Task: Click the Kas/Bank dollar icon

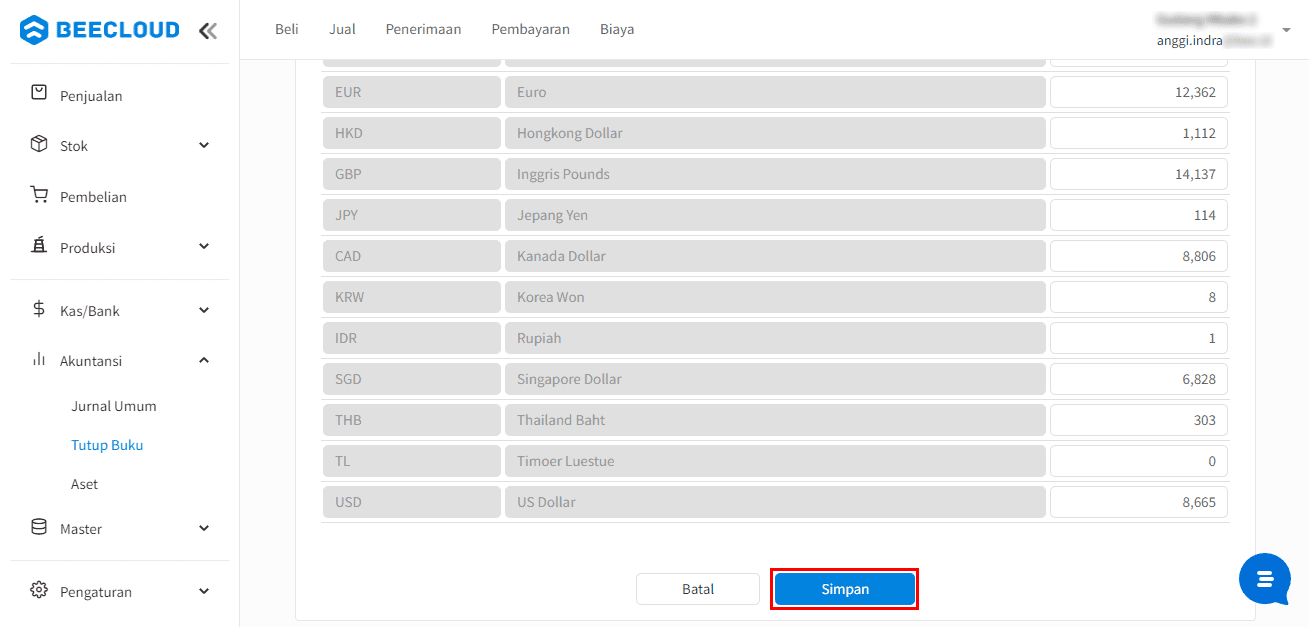Action: tap(39, 309)
